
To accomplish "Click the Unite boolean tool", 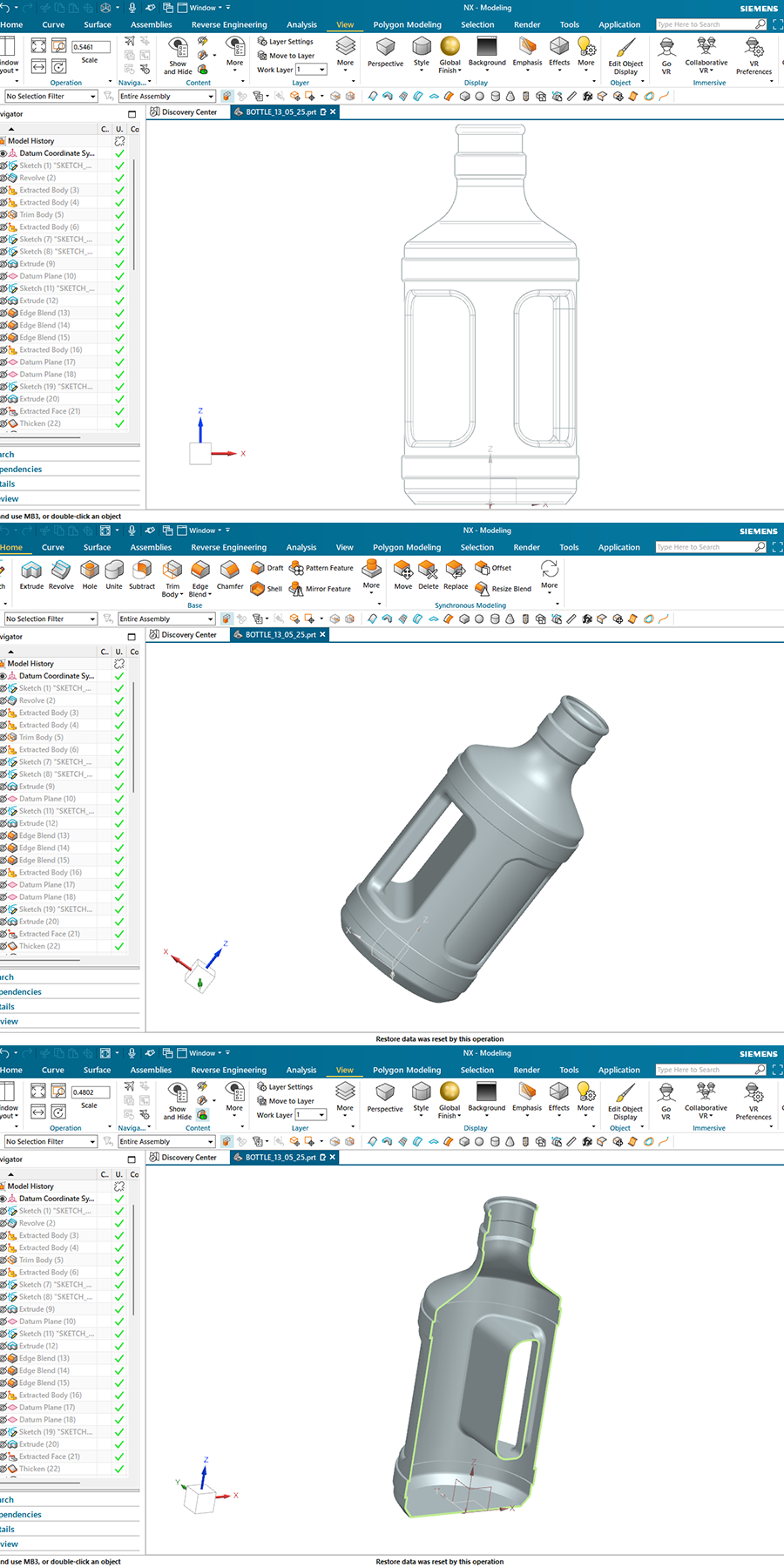I will point(114,575).
